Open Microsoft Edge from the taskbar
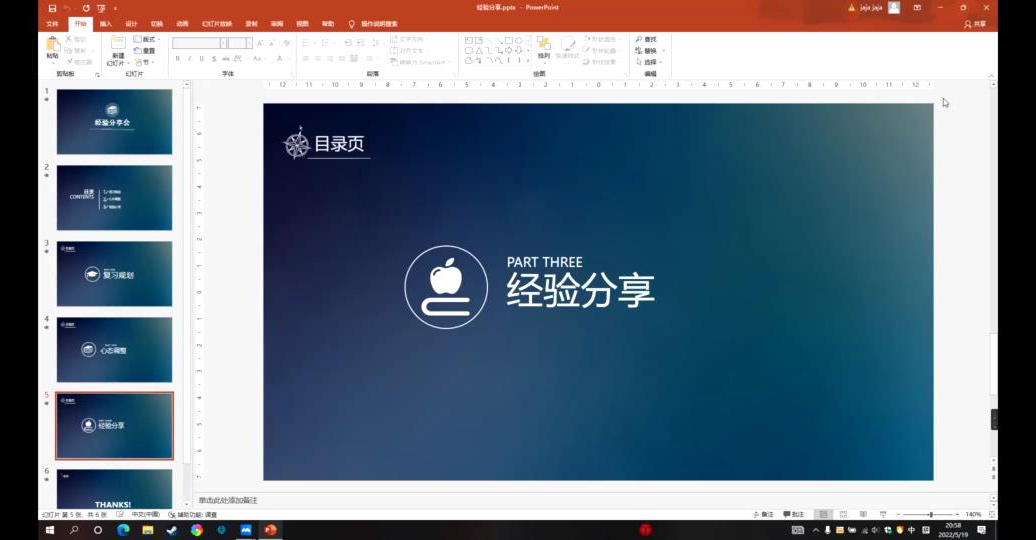Image resolution: width=1036 pixels, height=540 pixels. click(123, 530)
